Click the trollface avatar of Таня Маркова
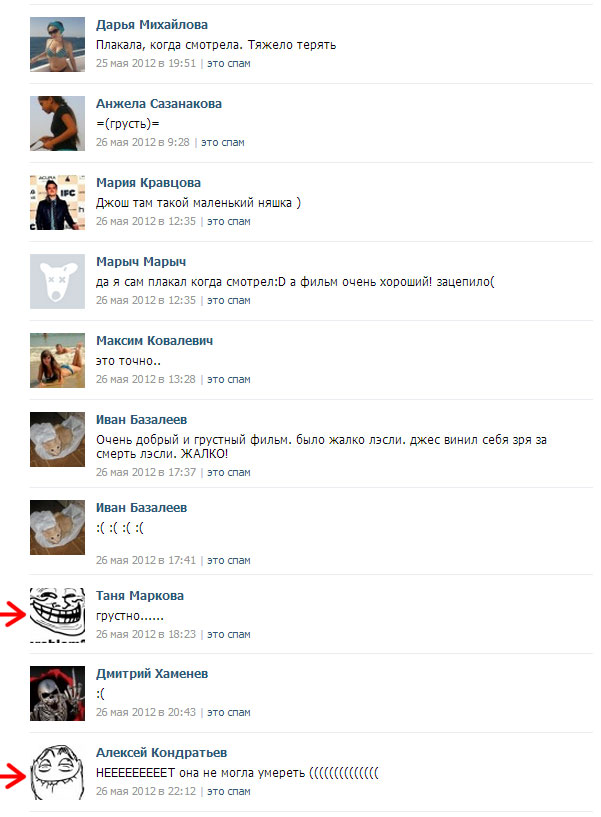Screen dimensions: 601x817 click(57, 615)
